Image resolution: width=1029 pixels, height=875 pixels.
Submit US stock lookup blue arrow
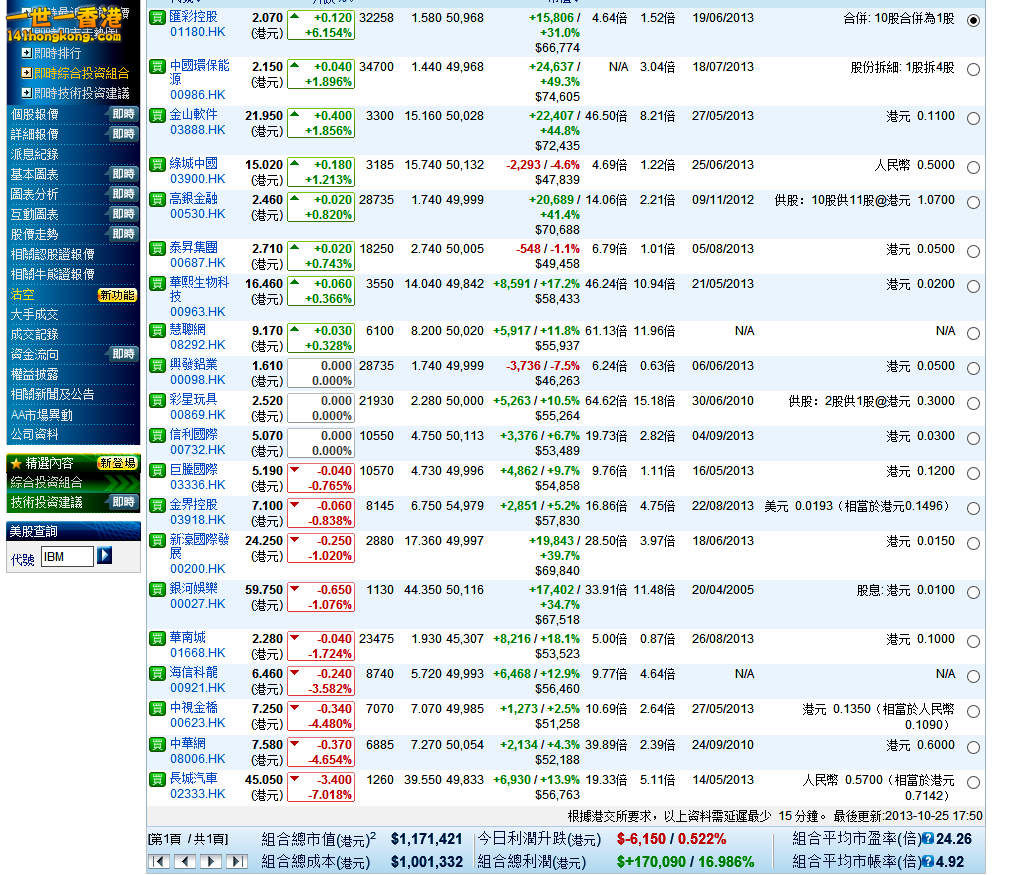click(105, 556)
